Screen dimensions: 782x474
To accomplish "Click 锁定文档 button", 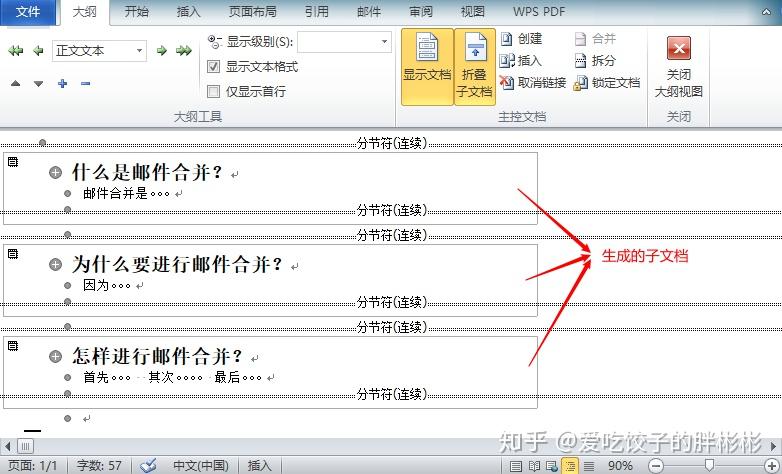I will point(606,82).
